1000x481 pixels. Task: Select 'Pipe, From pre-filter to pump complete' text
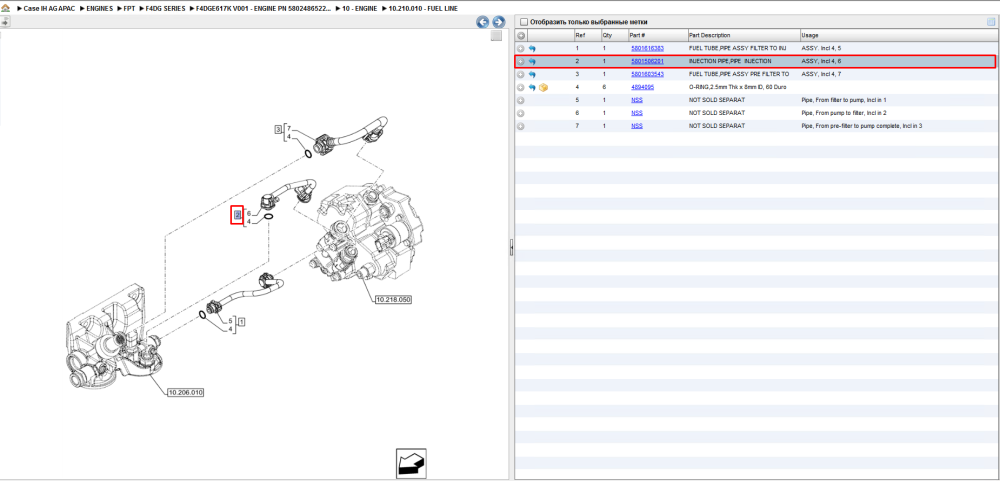pos(862,126)
